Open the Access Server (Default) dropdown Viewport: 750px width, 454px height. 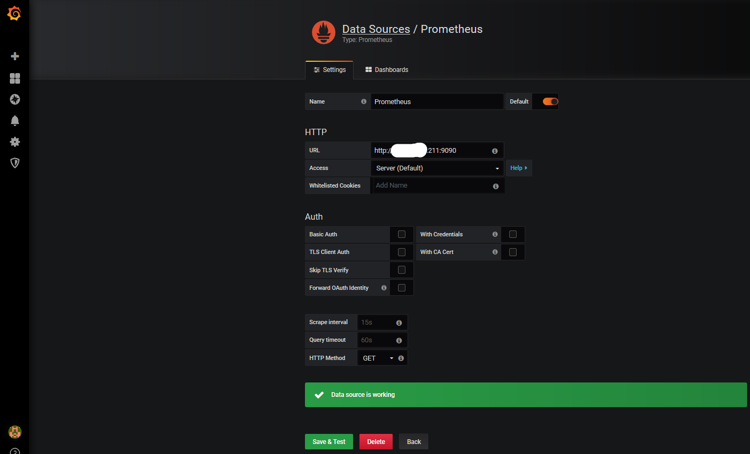[x=437, y=168]
